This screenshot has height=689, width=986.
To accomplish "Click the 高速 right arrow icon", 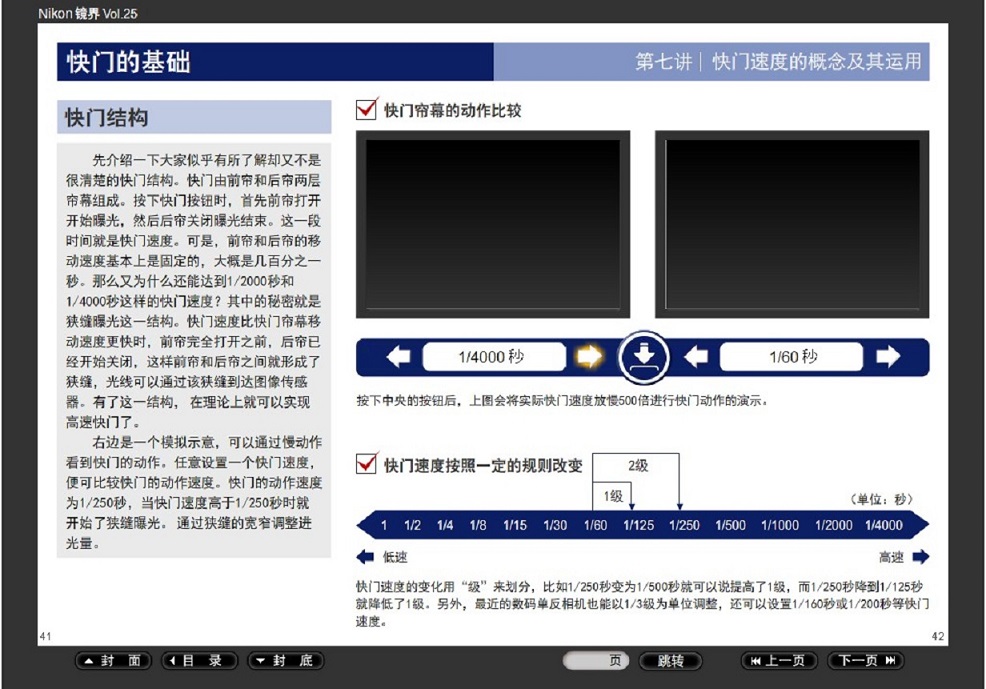I will [x=920, y=557].
